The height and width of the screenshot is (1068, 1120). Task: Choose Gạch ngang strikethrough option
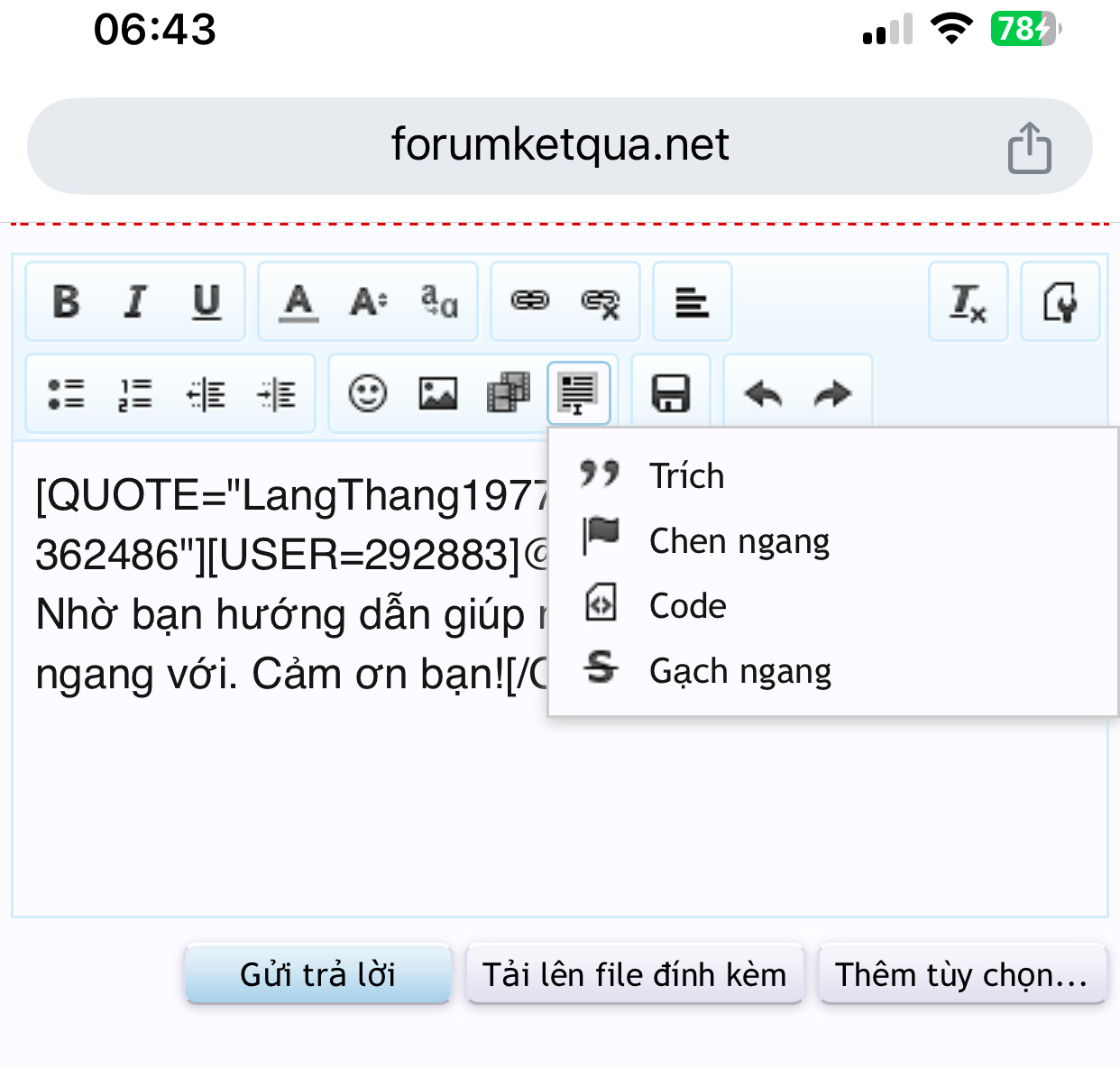coord(739,671)
